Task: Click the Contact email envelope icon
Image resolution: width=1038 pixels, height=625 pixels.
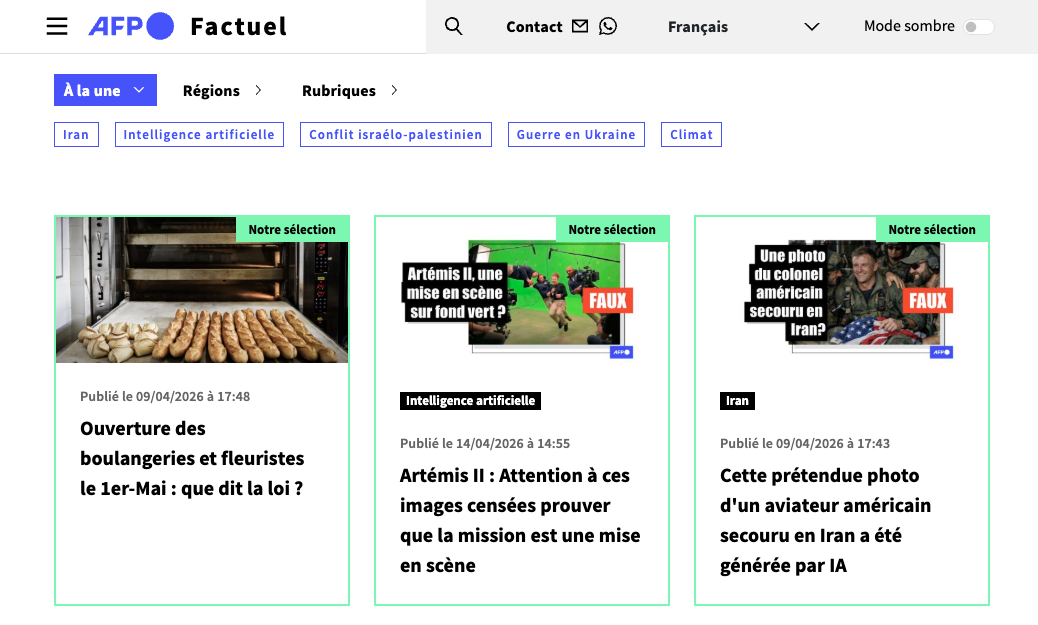Action: 580,26
